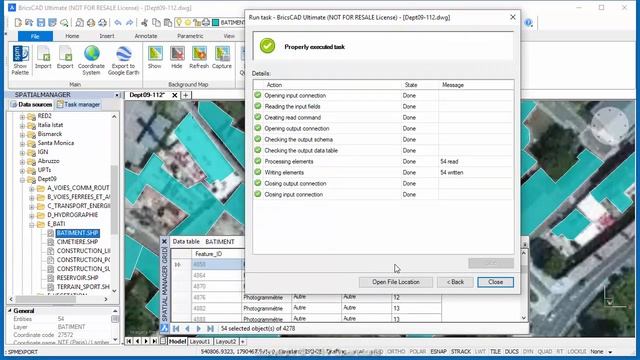
Task: Switch to the Task manager tab
Action: point(78,104)
